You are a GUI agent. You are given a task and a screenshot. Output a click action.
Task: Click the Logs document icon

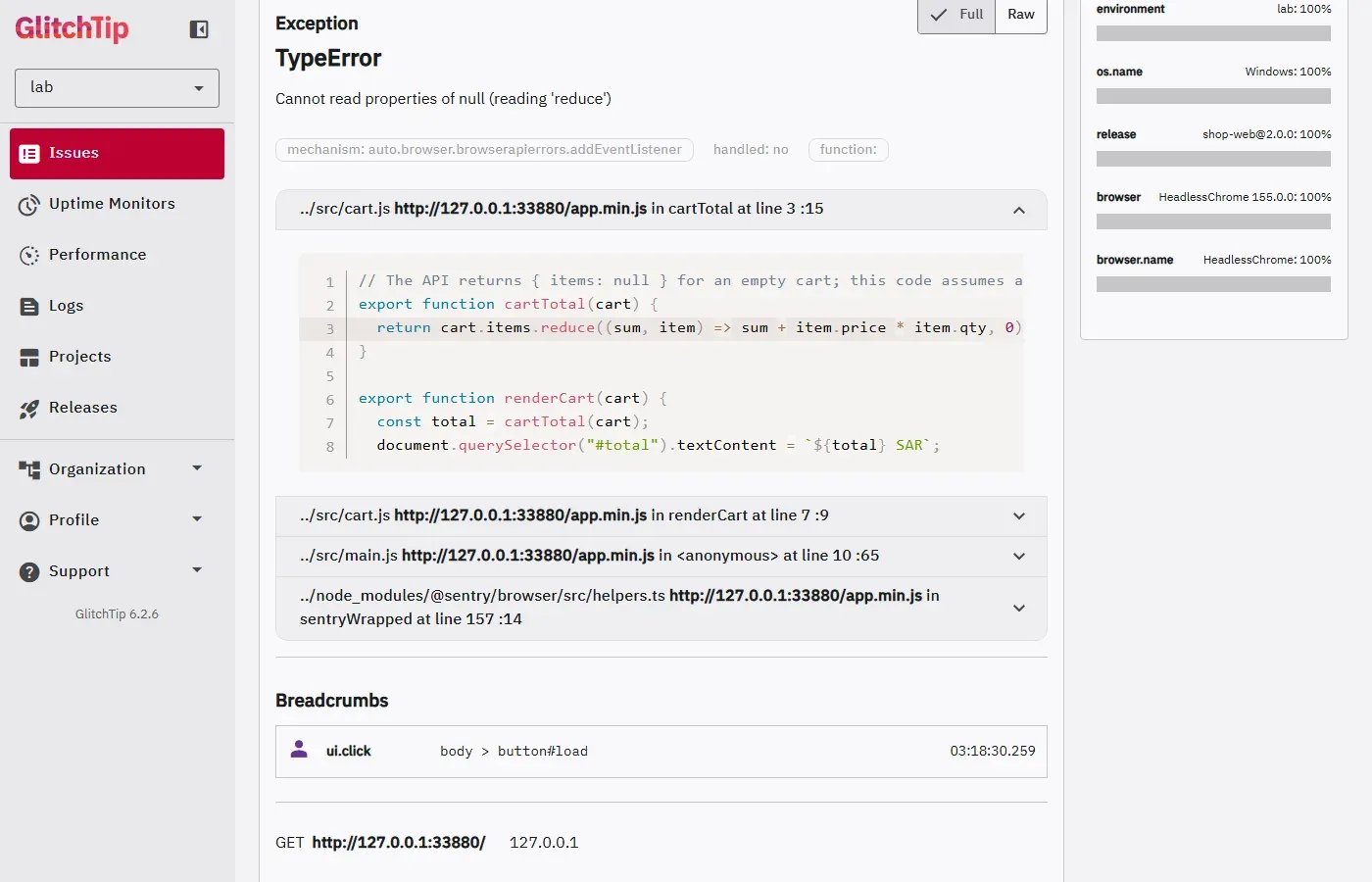pyautogui.click(x=29, y=306)
